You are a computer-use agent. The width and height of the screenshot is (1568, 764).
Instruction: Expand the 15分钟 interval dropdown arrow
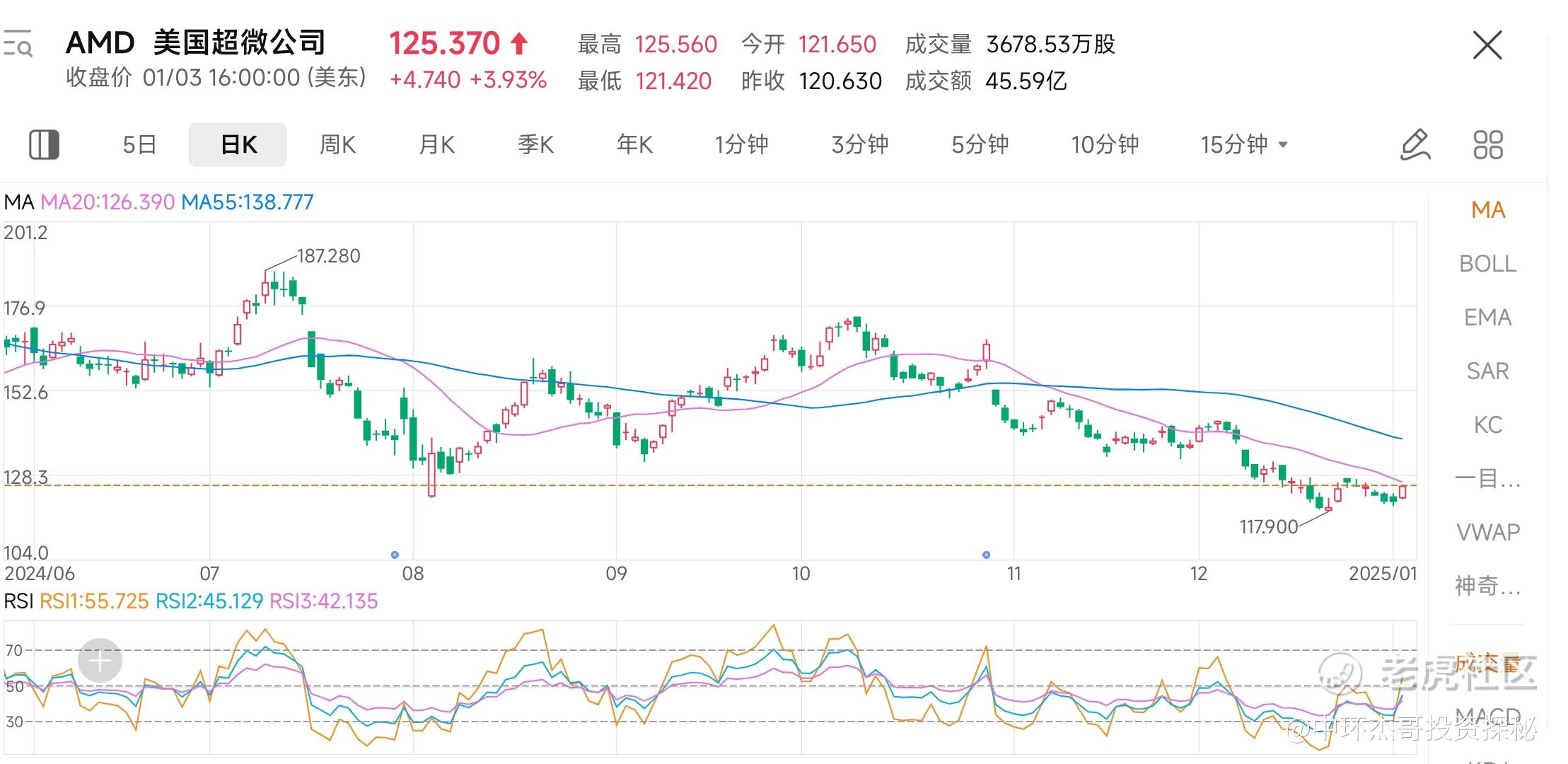click(x=1283, y=145)
